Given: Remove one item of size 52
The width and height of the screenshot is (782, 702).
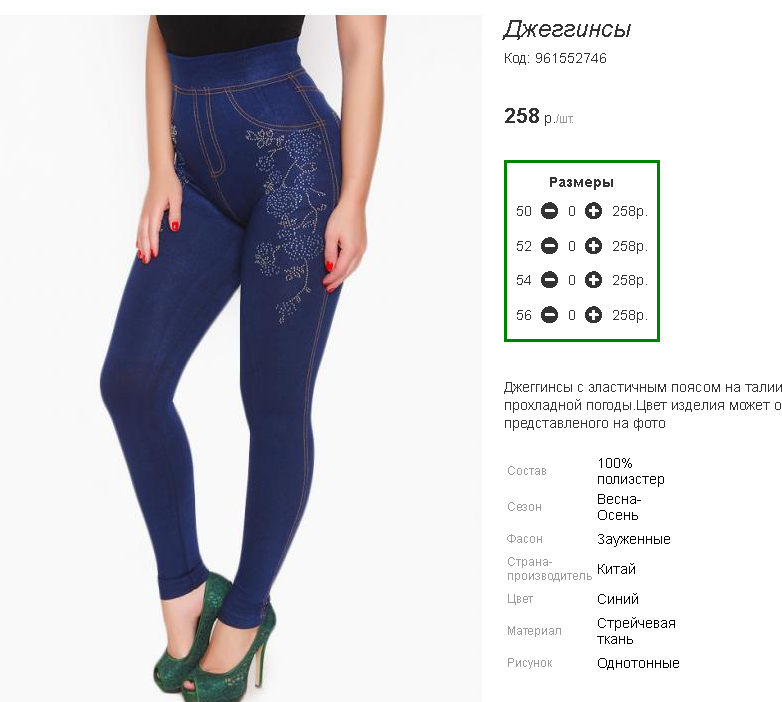Looking at the screenshot, I should pyautogui.click(x=550, y=246).
